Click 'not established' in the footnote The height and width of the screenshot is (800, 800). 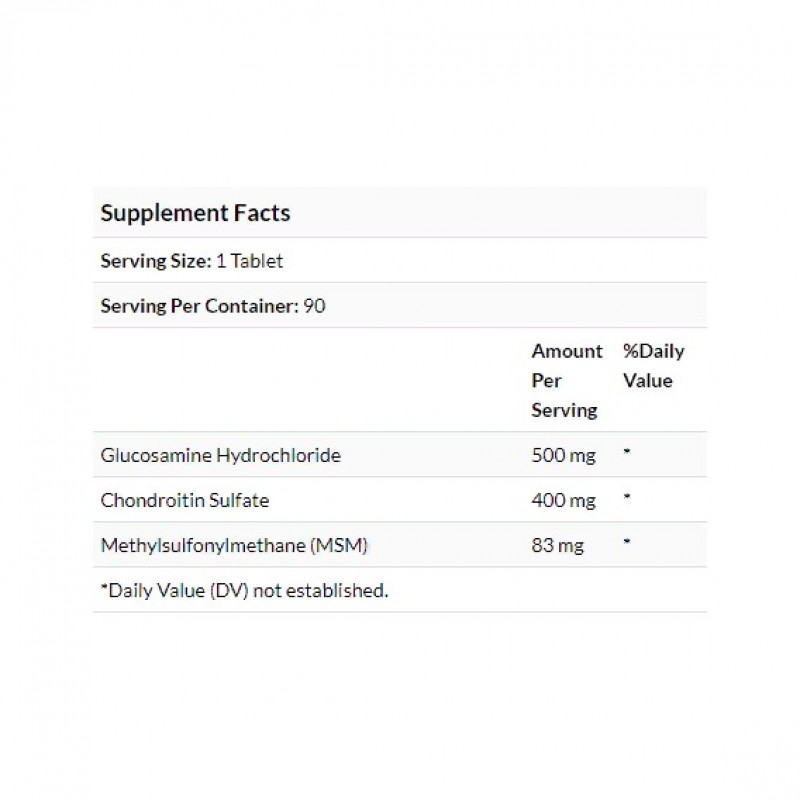[x=320, y=591]
